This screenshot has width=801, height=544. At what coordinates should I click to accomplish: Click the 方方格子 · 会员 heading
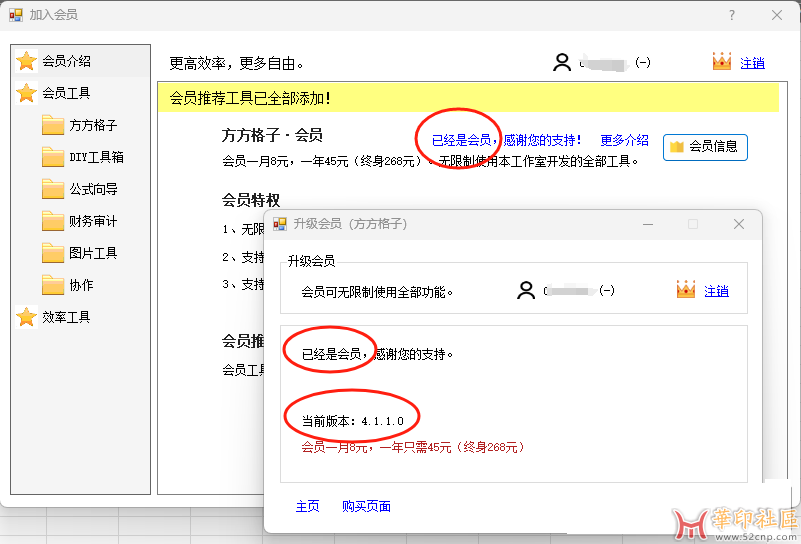pyautogui.click(x=272, y=135)
